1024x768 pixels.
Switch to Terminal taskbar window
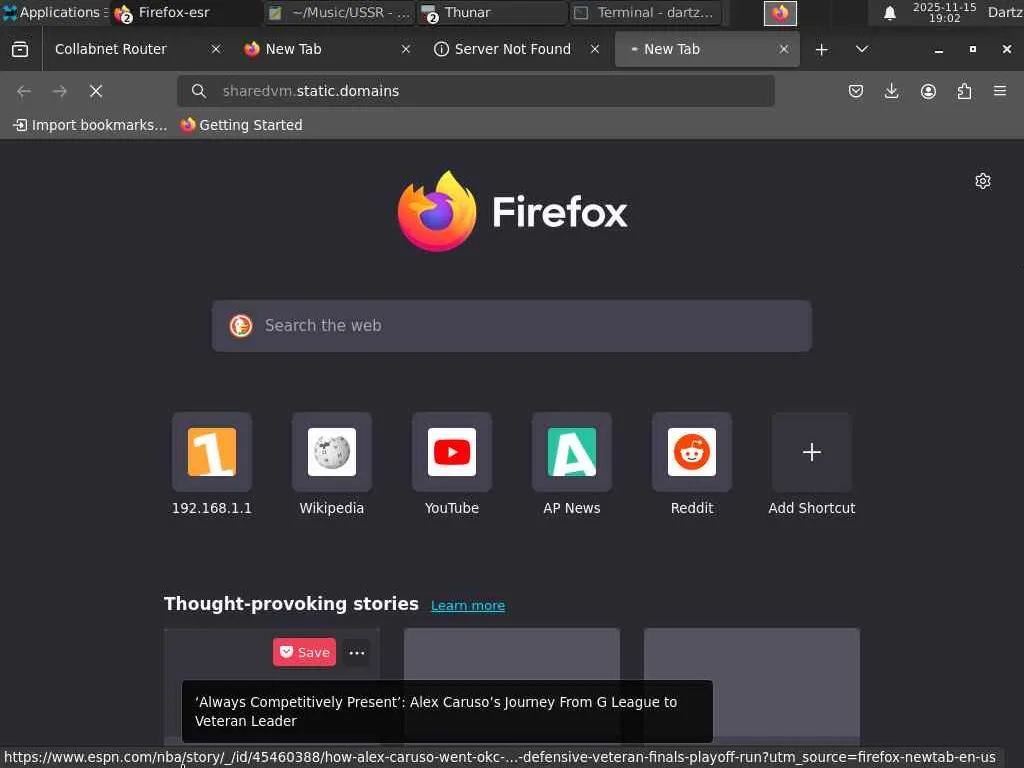coord(646,12)
